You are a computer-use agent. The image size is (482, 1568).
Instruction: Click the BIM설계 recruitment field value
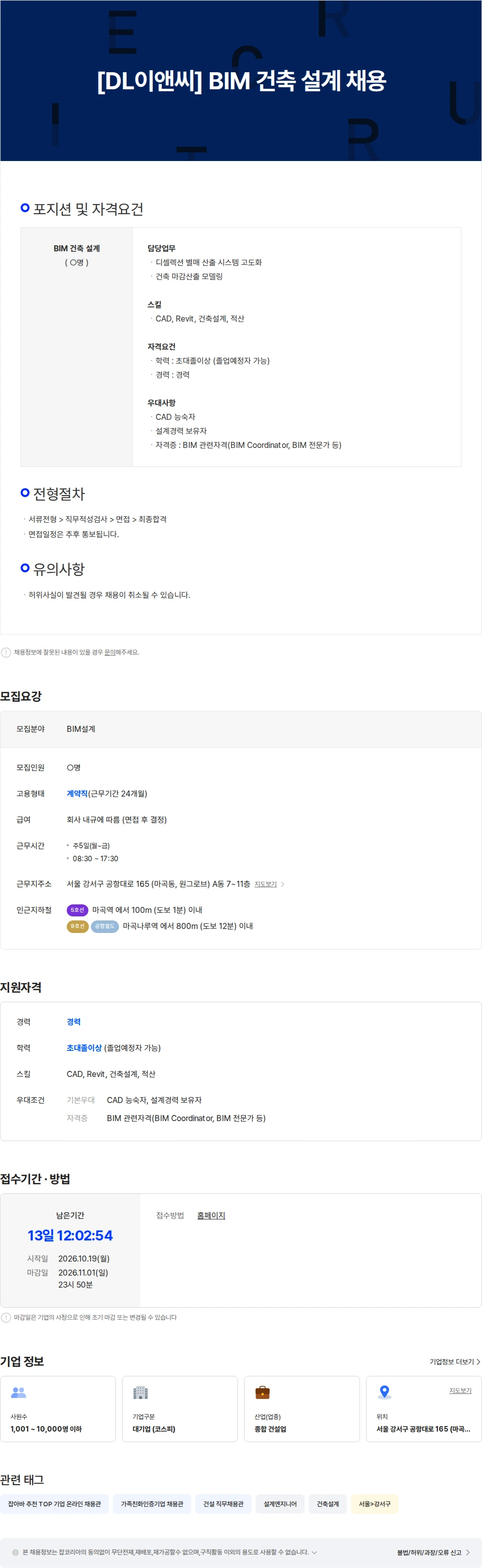[81, 729]
